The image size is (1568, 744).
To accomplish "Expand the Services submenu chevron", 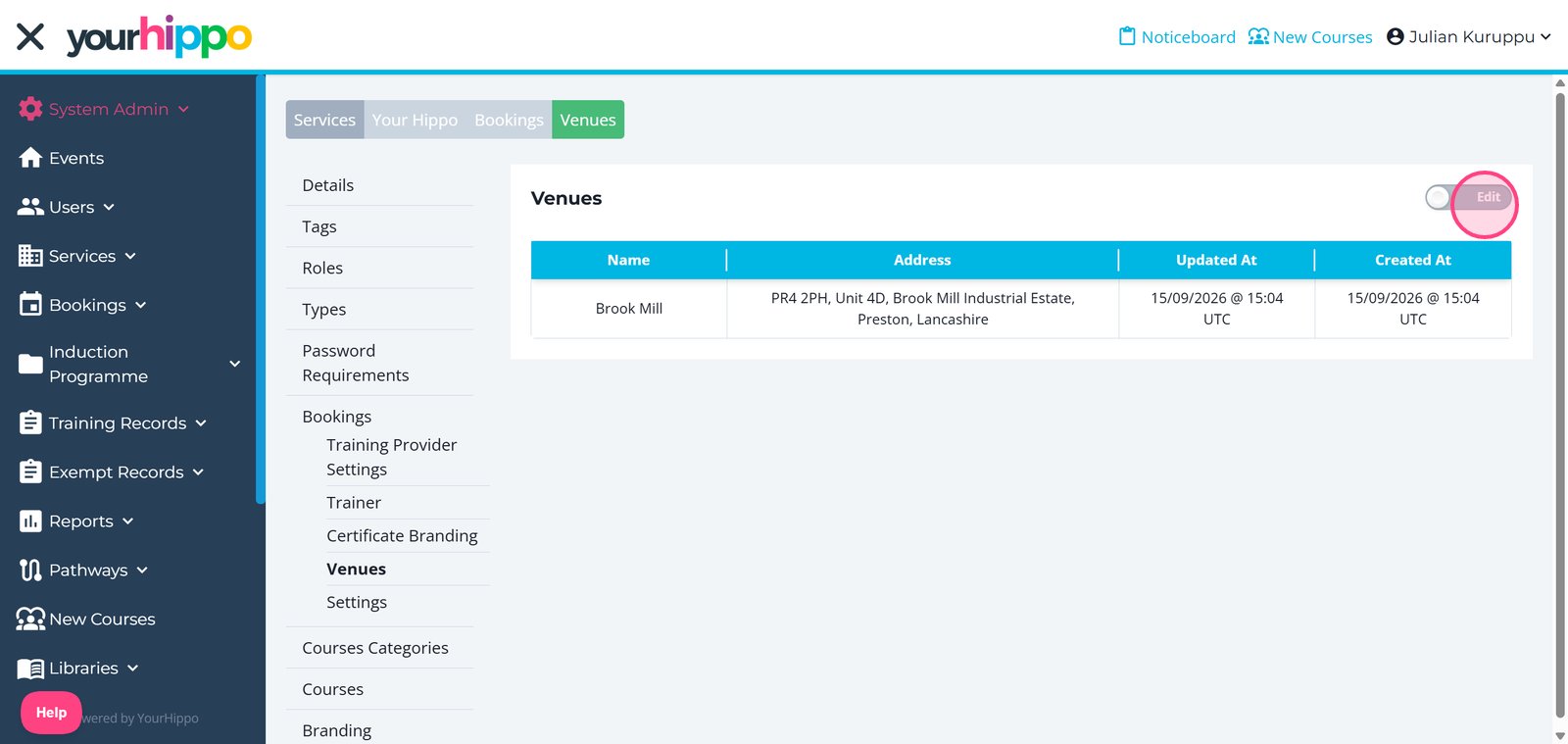I will (130, 256).
